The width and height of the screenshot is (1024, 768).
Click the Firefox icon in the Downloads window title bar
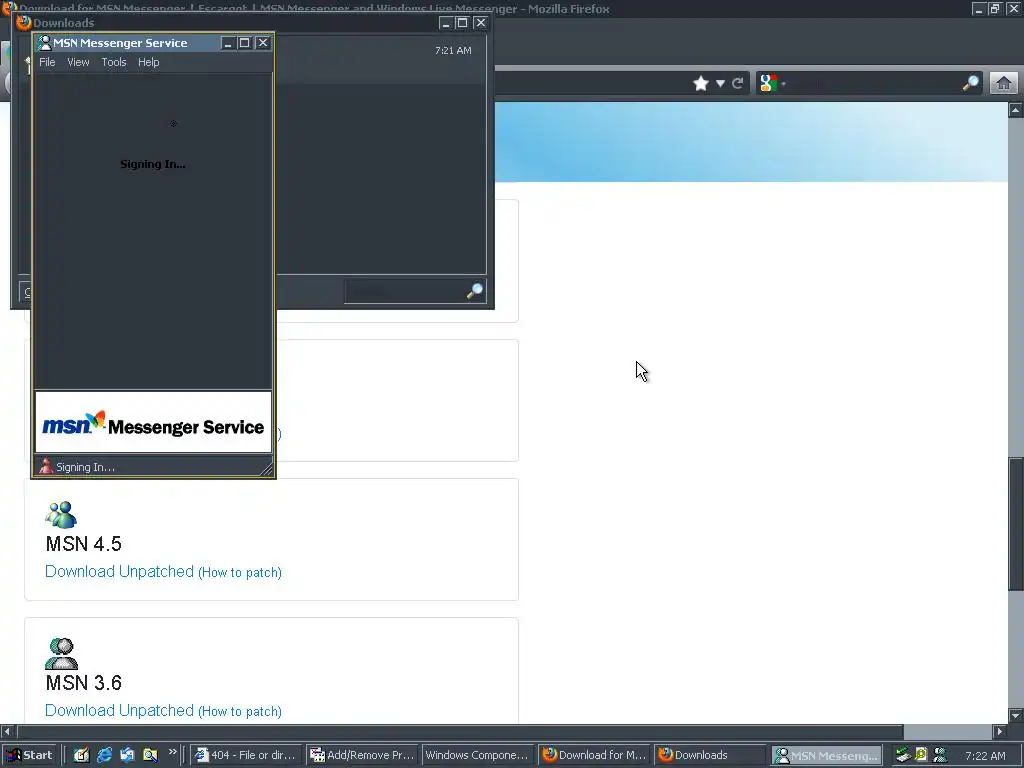(x=24, y=22)
